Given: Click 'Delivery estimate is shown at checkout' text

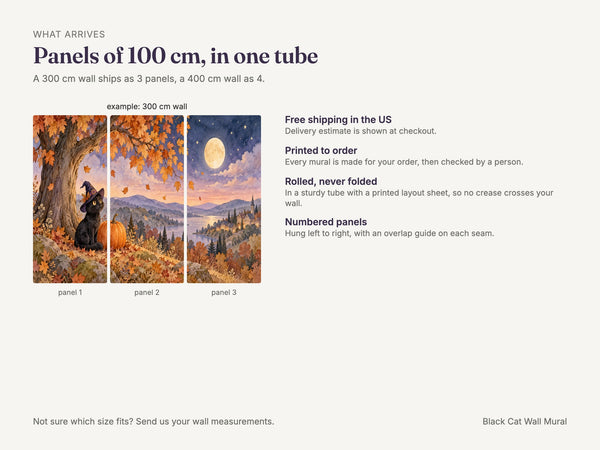Looking at the screenshot, I should click(x=360, y=131).
